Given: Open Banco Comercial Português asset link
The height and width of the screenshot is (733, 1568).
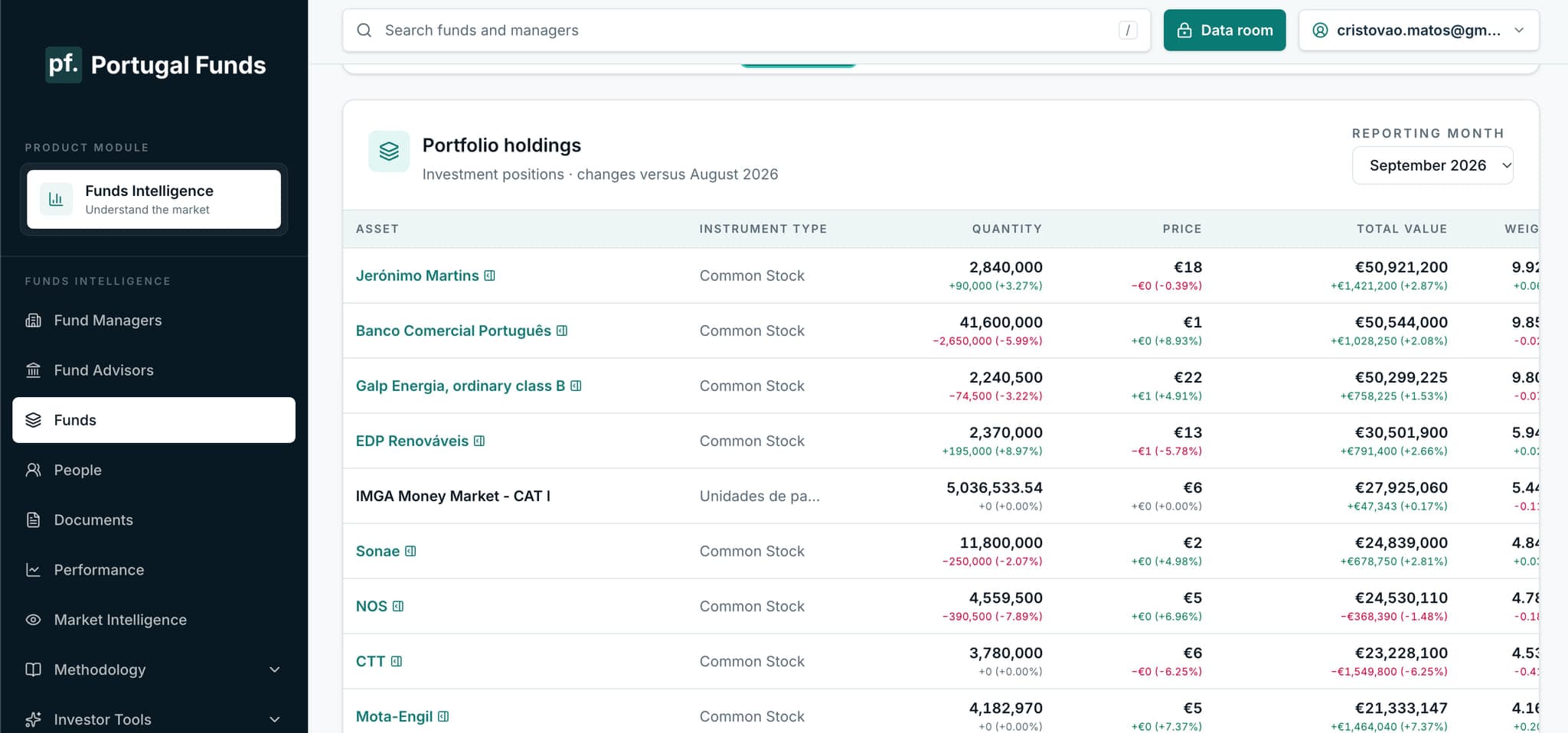Looking at the screenshot, I should [453, 331].
